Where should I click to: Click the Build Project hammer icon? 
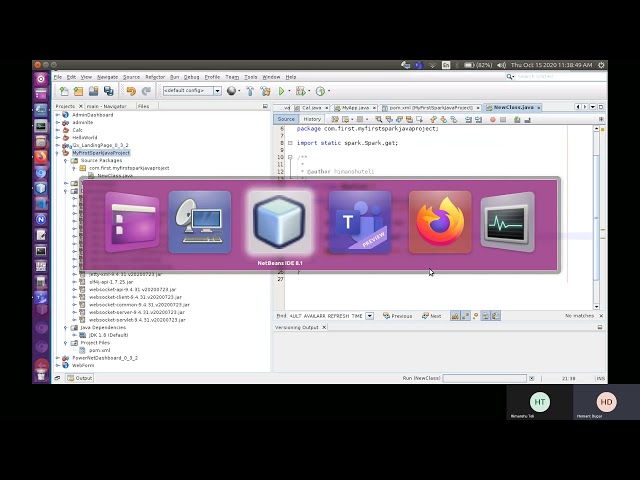click(251, 91)
